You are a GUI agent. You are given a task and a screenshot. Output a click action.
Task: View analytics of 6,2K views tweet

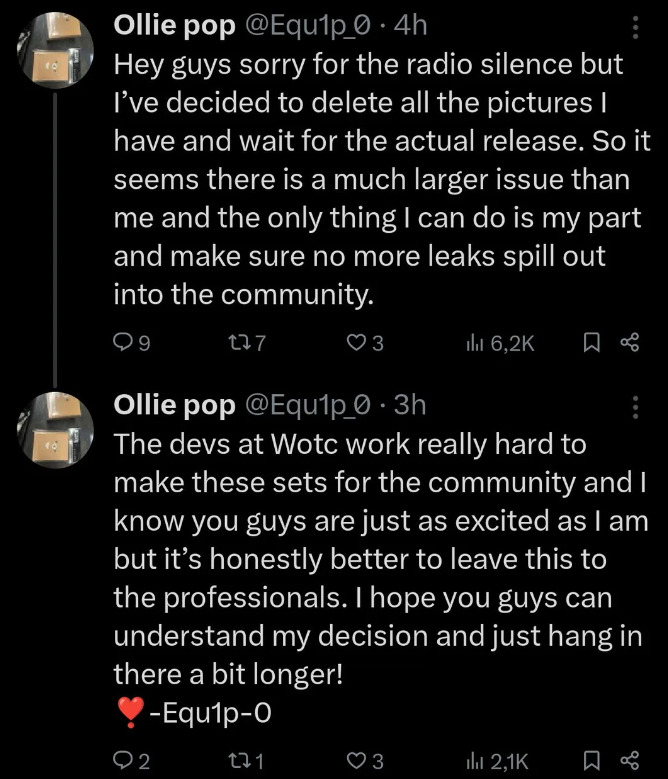point(475,343)
